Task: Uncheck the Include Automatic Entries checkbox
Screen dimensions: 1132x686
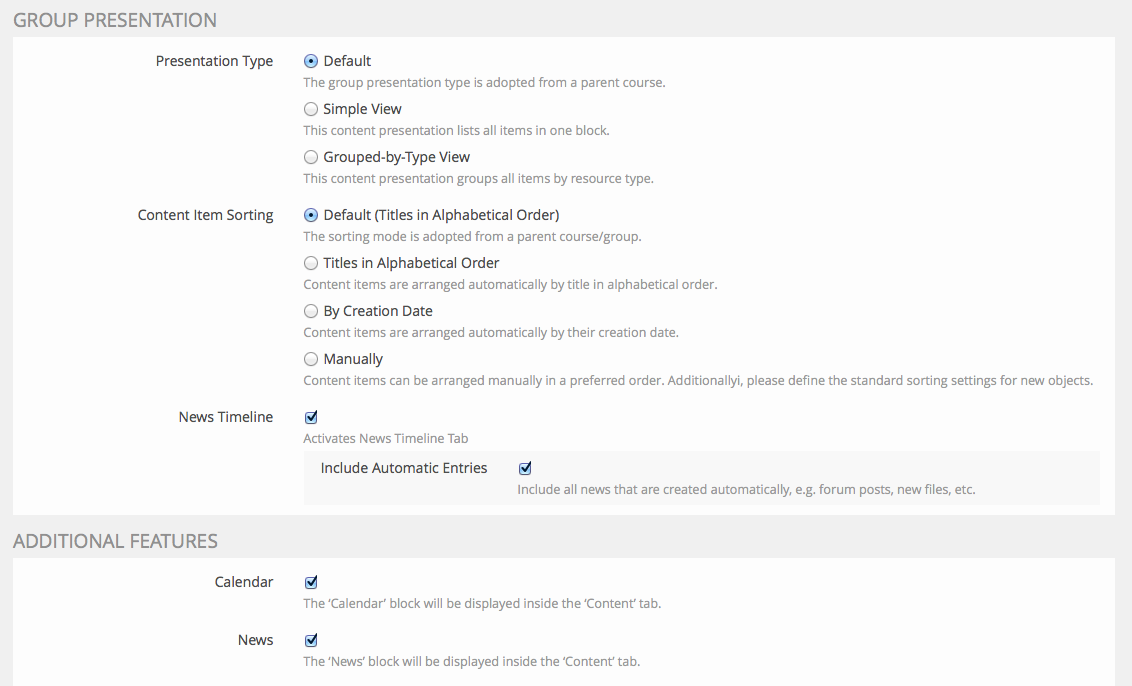Action: tap(525, 468)
